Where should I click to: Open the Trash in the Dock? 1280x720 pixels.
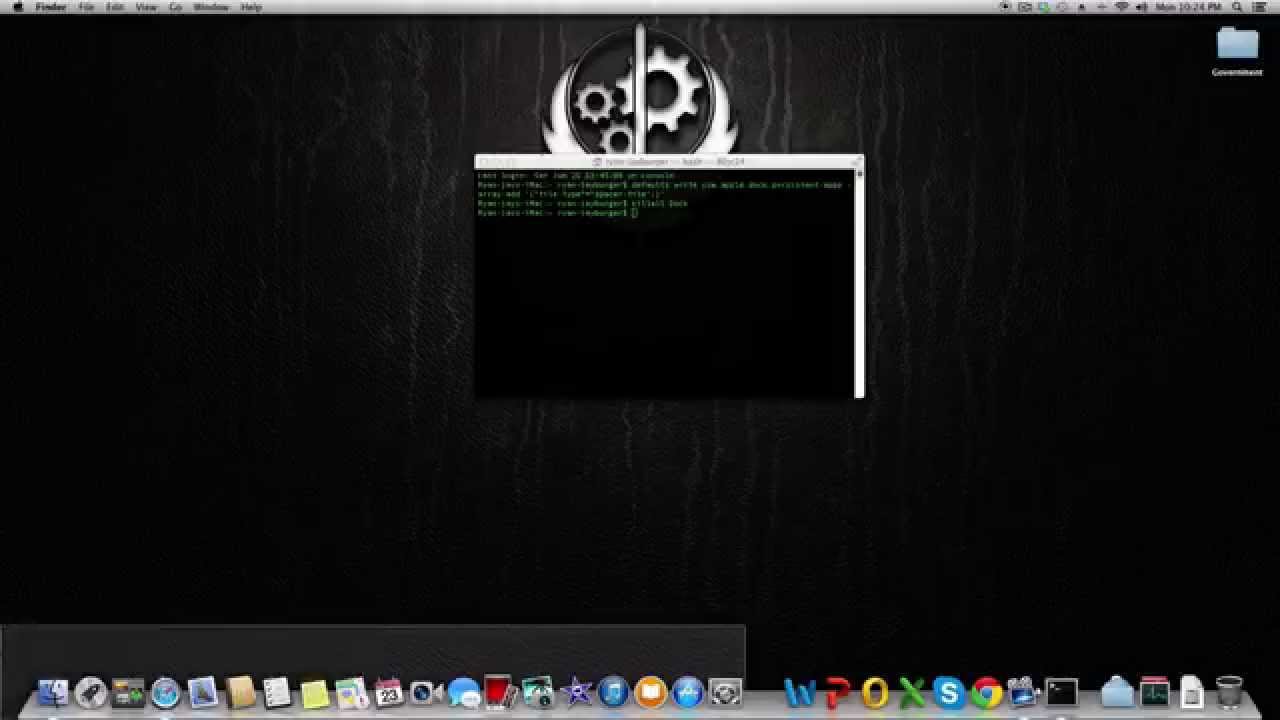tap(1229, 692)
